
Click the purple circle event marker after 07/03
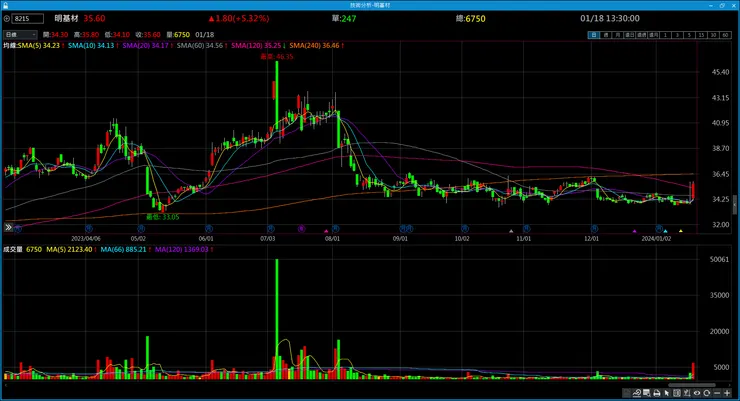(302, 229)
